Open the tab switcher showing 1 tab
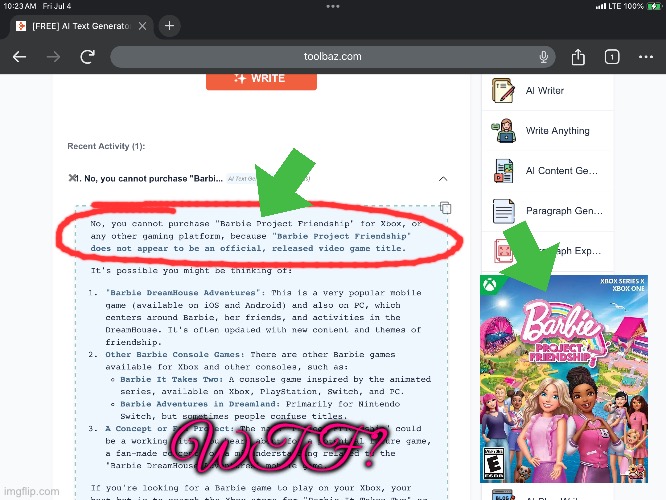 click(612, 57)
